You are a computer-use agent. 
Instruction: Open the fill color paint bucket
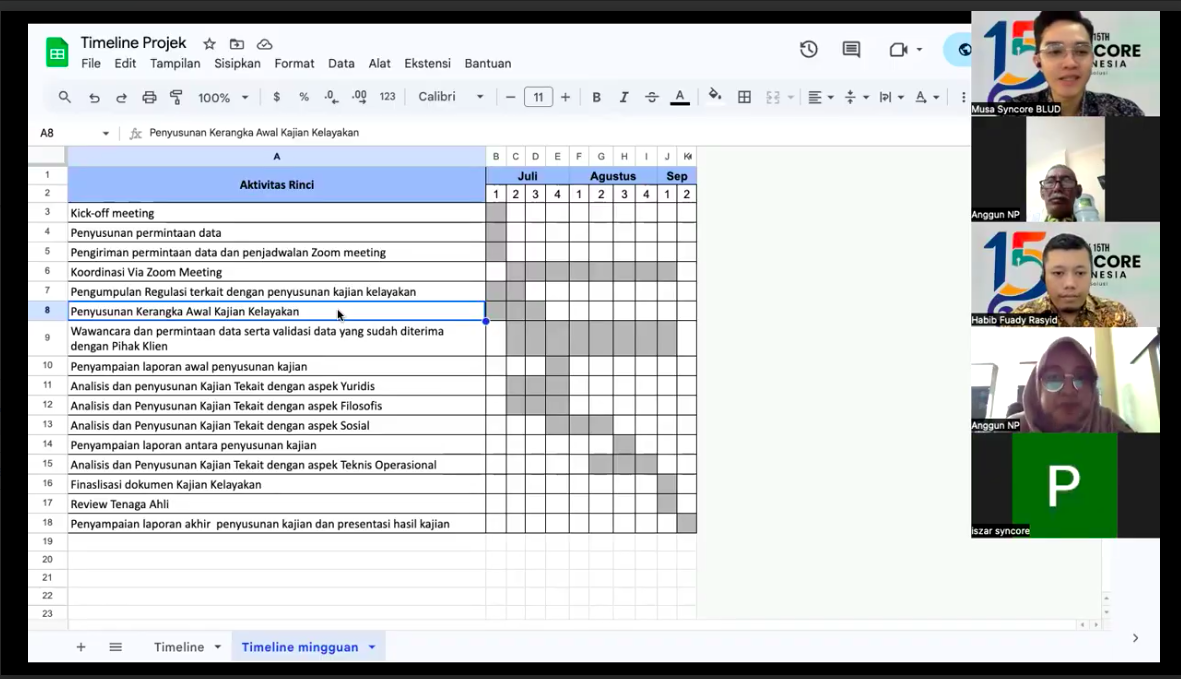(714, 96)
